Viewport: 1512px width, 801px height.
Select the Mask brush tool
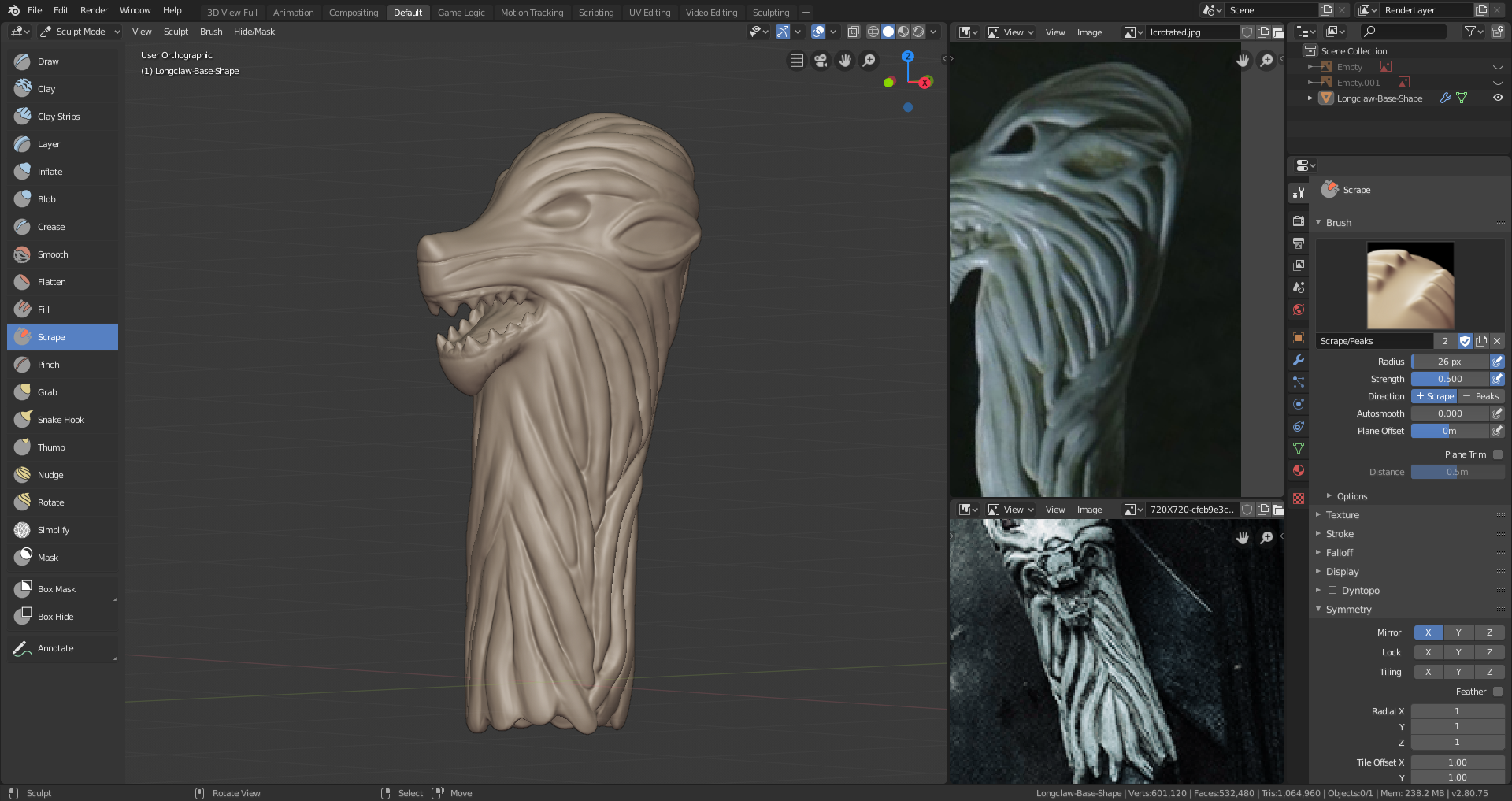tap(62, 558)
